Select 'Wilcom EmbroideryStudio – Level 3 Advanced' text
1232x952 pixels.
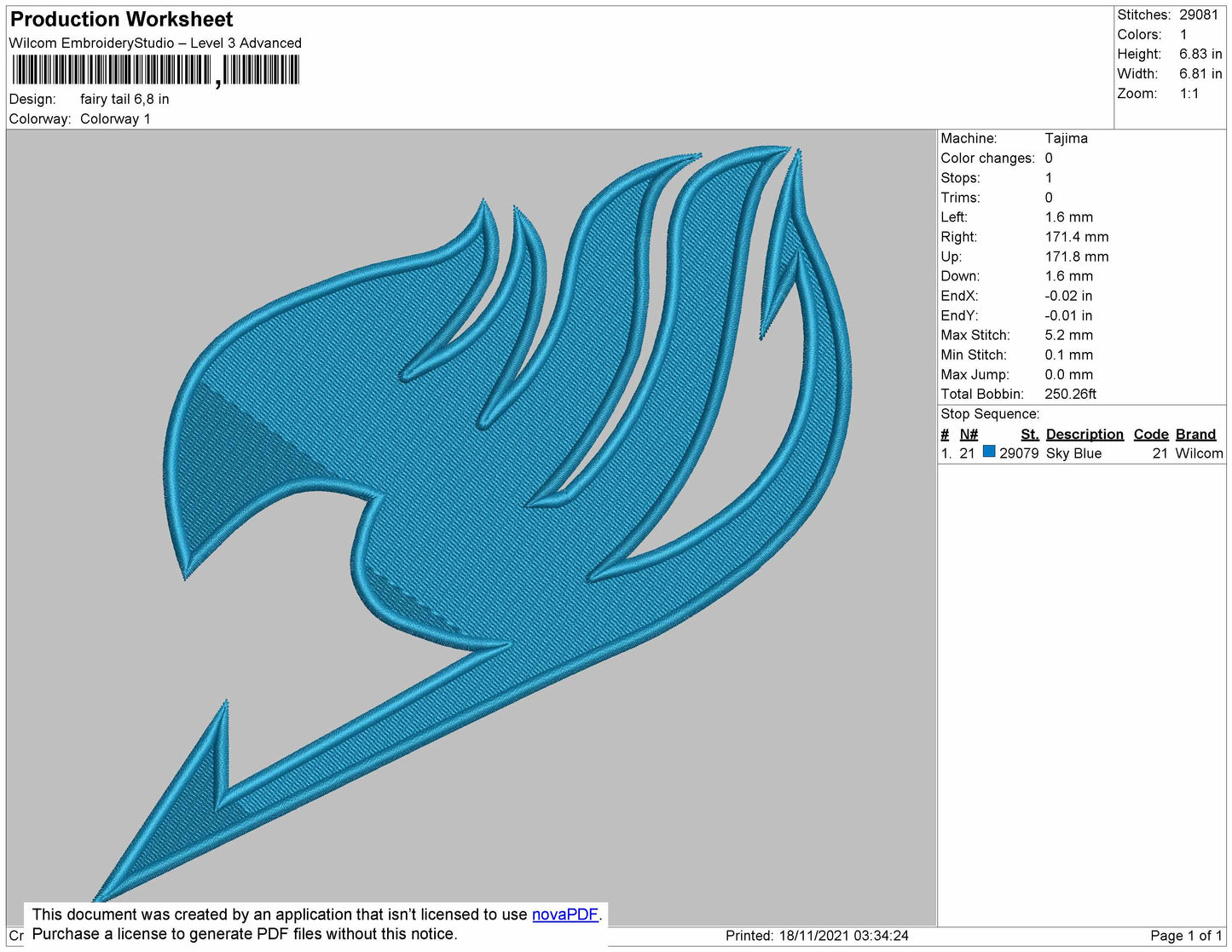tap(155, 43)
